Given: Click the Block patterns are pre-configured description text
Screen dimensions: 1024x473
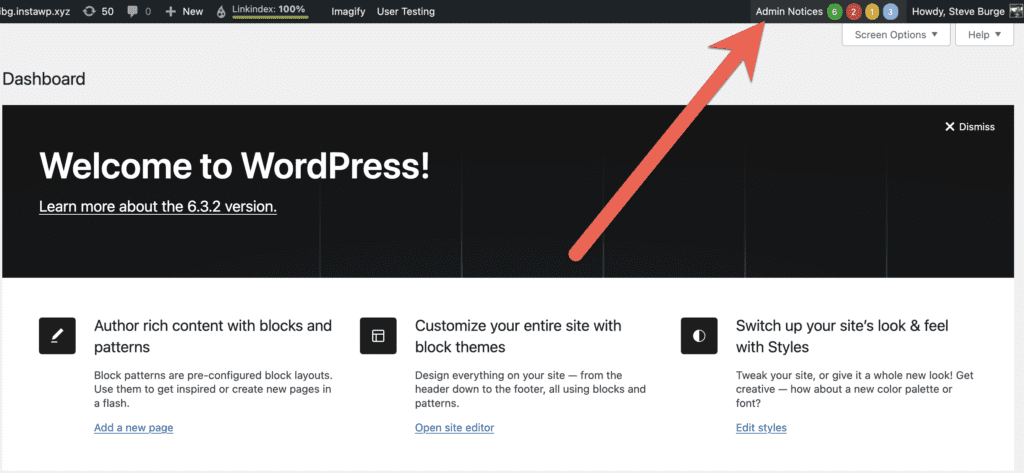Looking at the screenshot, I should (x=214, y=389).
